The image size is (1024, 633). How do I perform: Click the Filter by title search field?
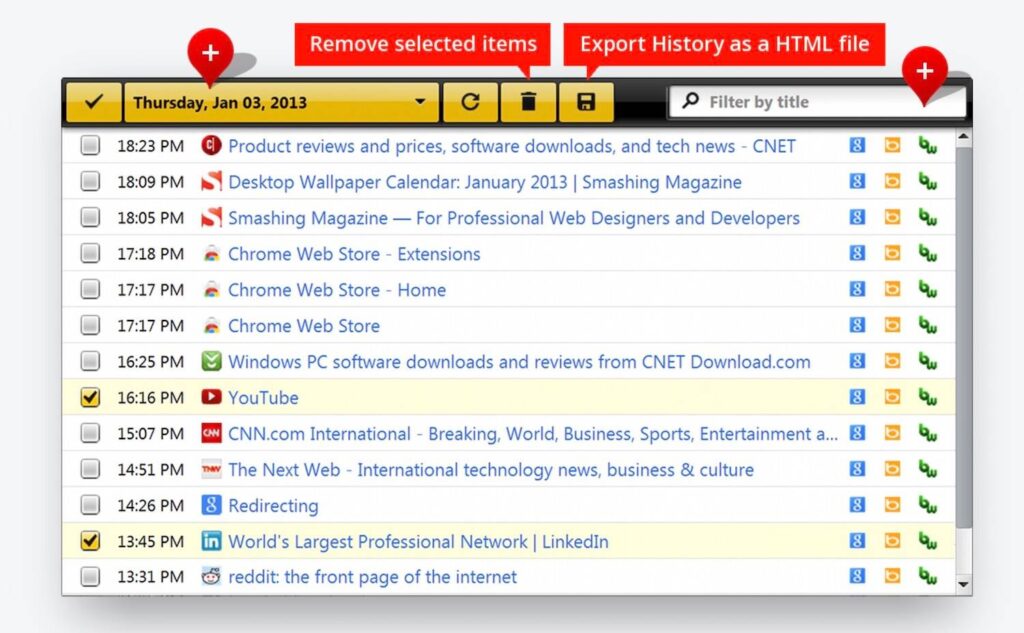coord(817,102)
